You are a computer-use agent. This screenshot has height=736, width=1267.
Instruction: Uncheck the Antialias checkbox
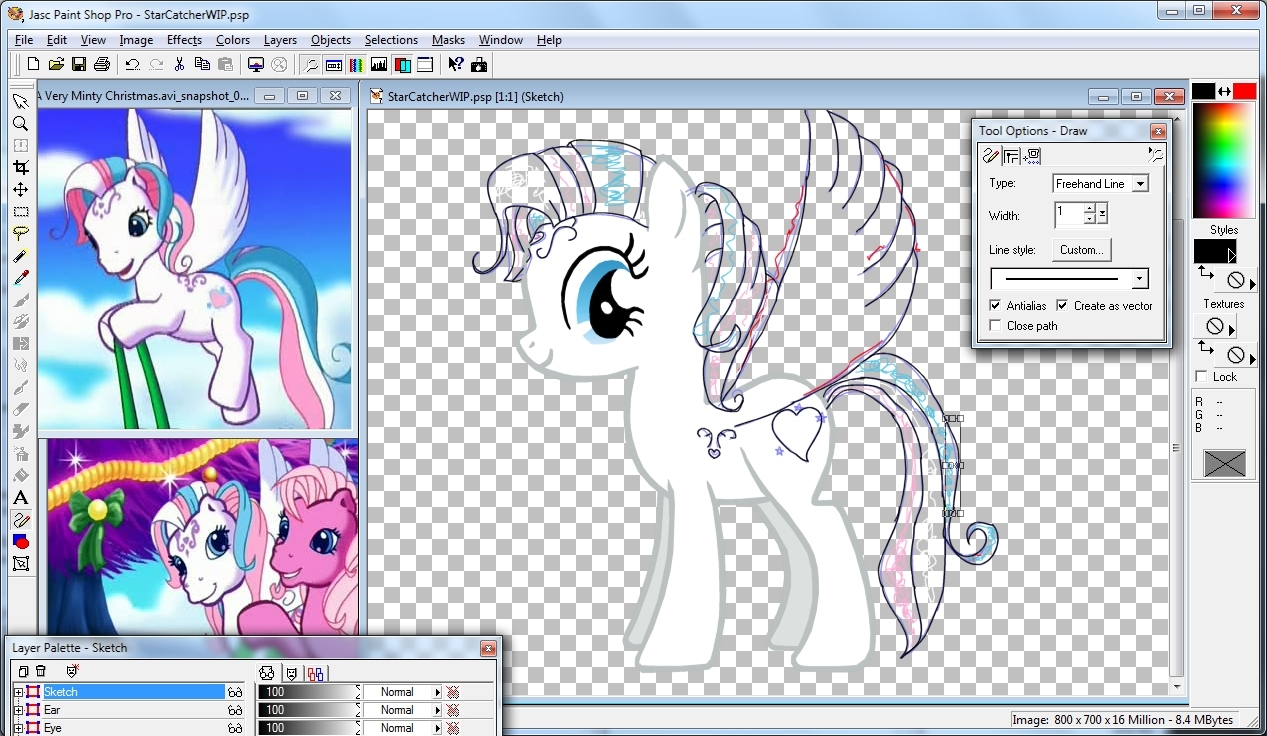(995, 306)
